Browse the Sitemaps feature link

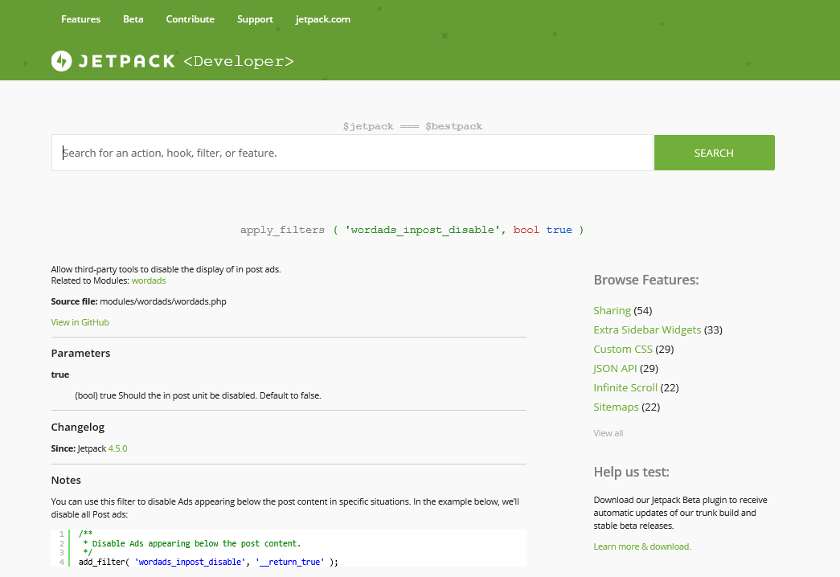pos(616,407)
